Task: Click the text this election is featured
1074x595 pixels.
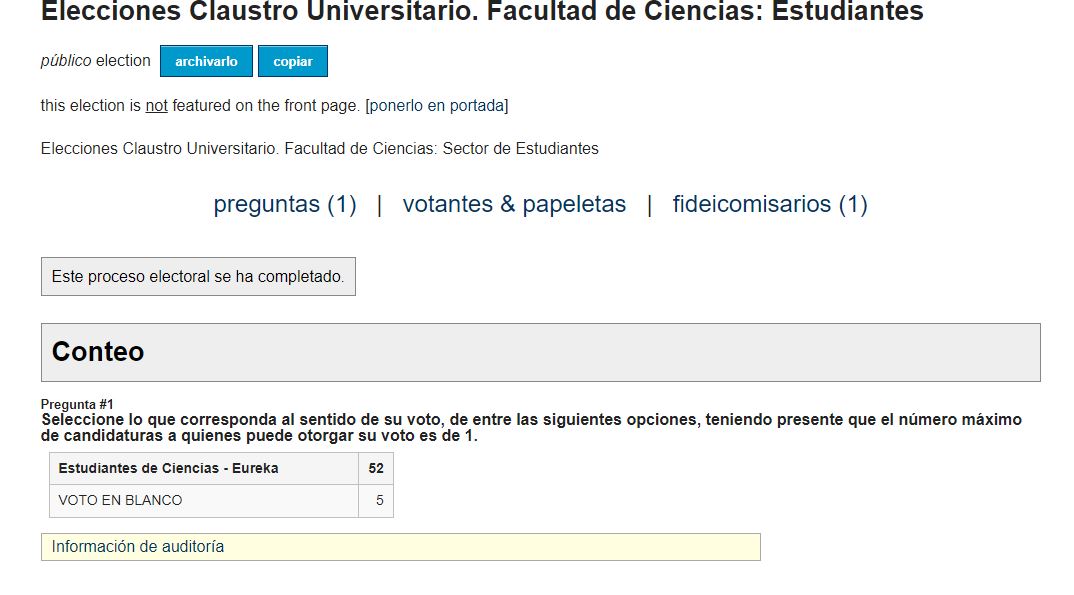Action: coord(199,105)
